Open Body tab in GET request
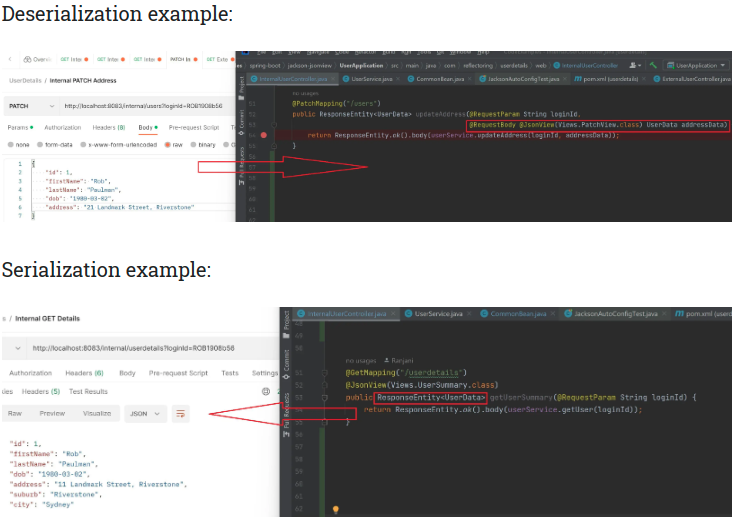Screen dimensions: 741x524 127,373
